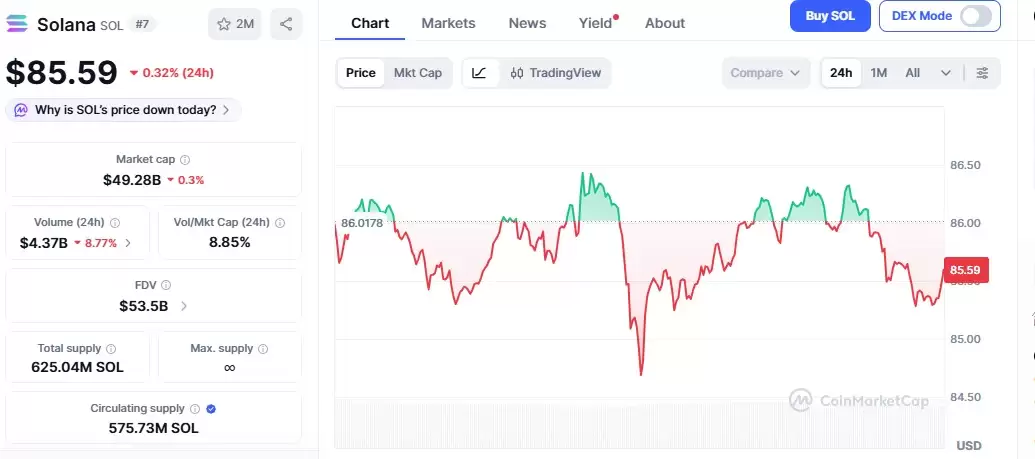Open the News tab
The height and width of the screenshot is (459, 1035).
pos(527,23)
